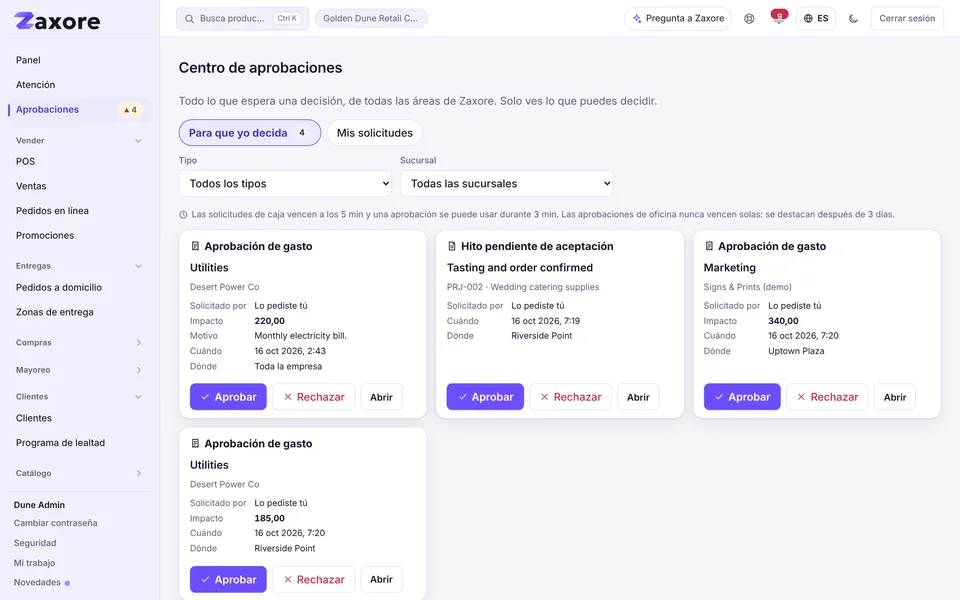Click Pregunta a Zaxore button
Screen dimensions: 960x600
pos(678,18)
